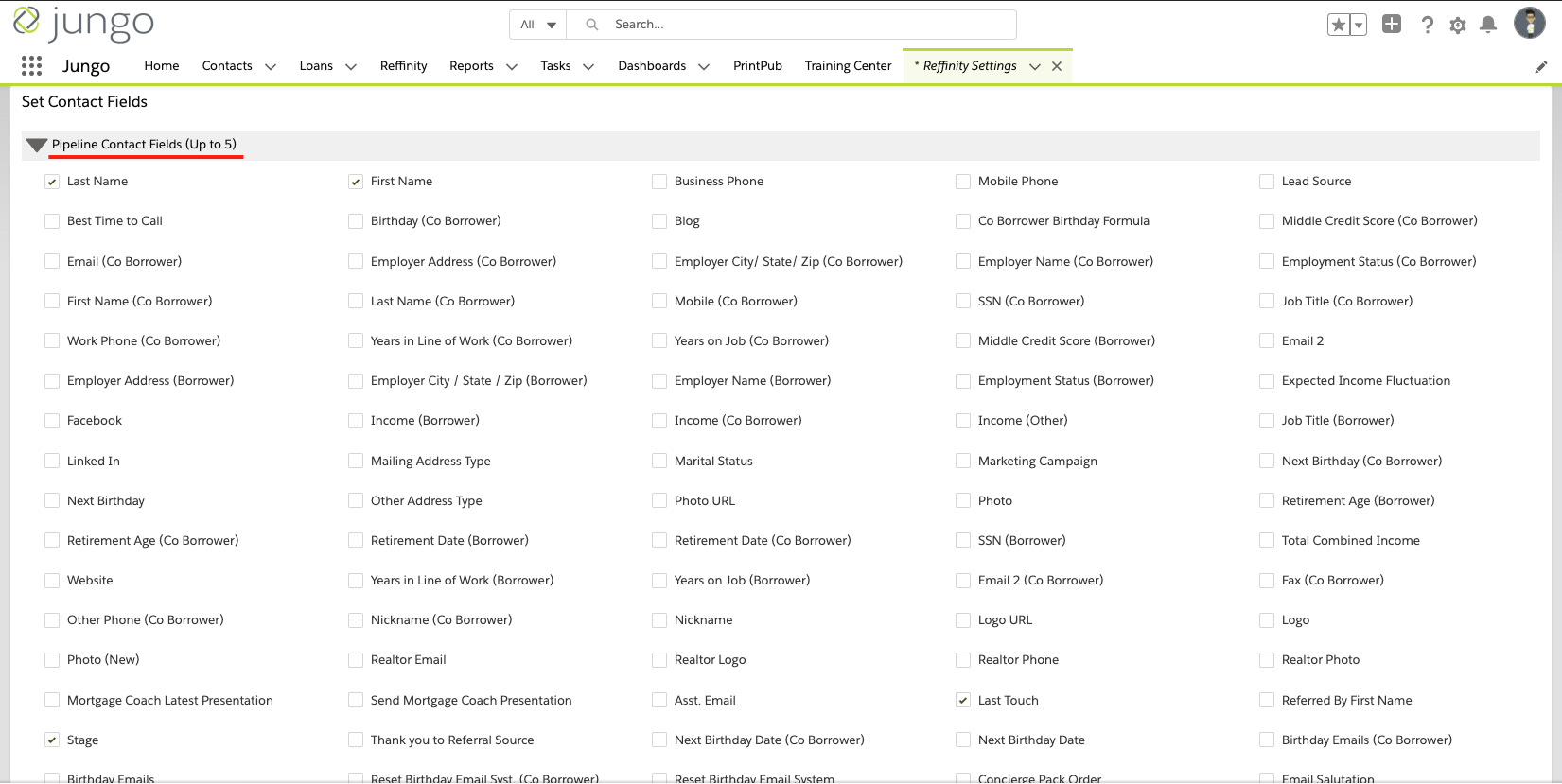Open the search scope All dropdown
Image resolution: width=1562 pixels, height=784 pixels.
pos(537,25)
